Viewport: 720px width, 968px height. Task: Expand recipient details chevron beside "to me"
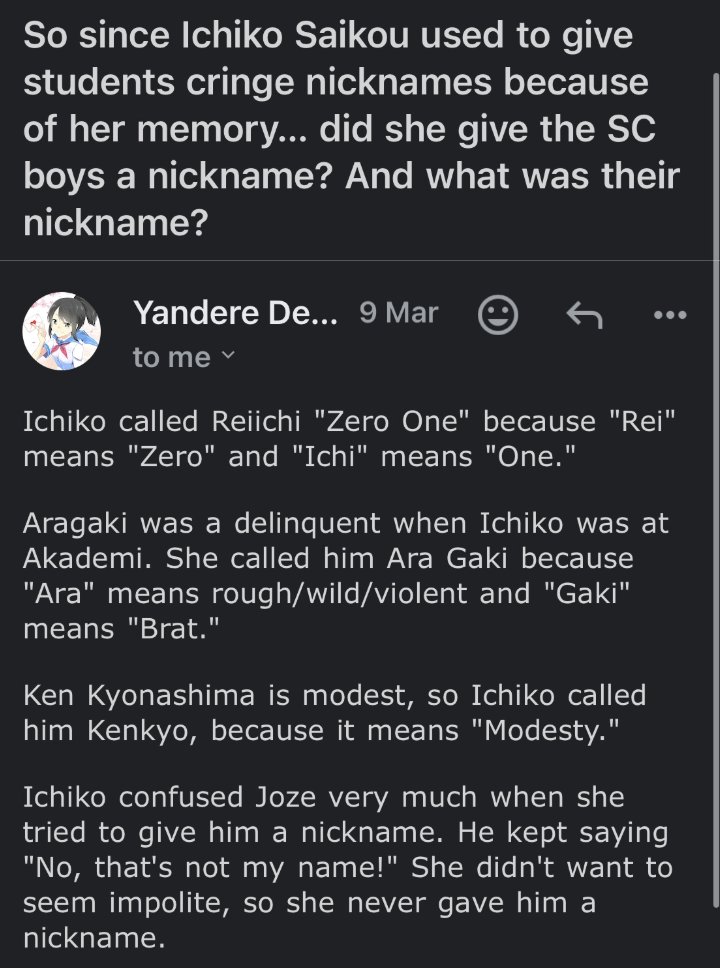227,357
